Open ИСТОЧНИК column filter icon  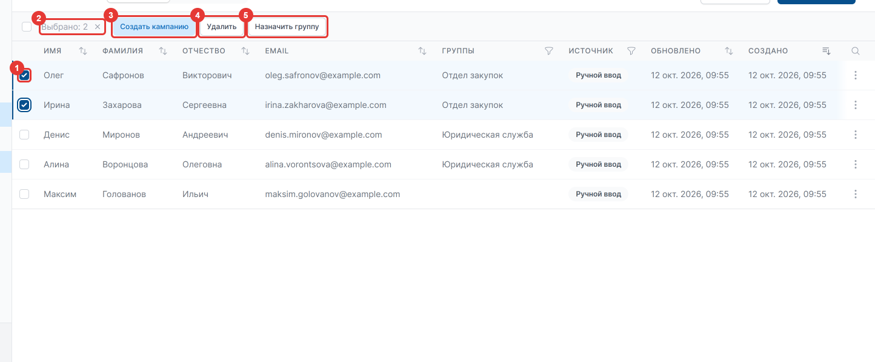click(x=631, y=51)
